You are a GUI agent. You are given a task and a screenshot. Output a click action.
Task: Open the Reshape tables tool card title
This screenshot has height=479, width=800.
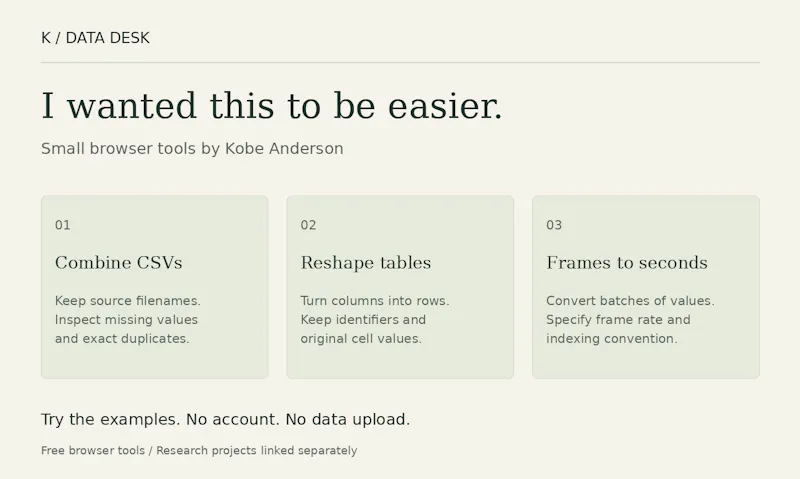(366, 263)
